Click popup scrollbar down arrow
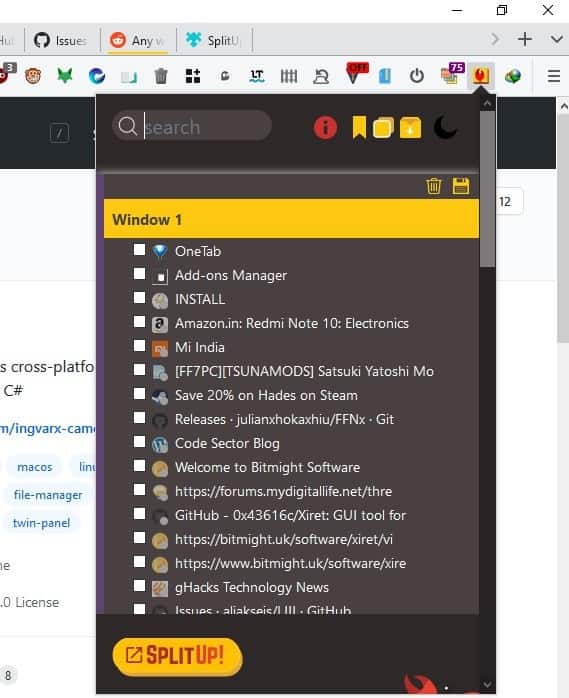The height and width of the screenshot is (698, 569). (488, 684)
